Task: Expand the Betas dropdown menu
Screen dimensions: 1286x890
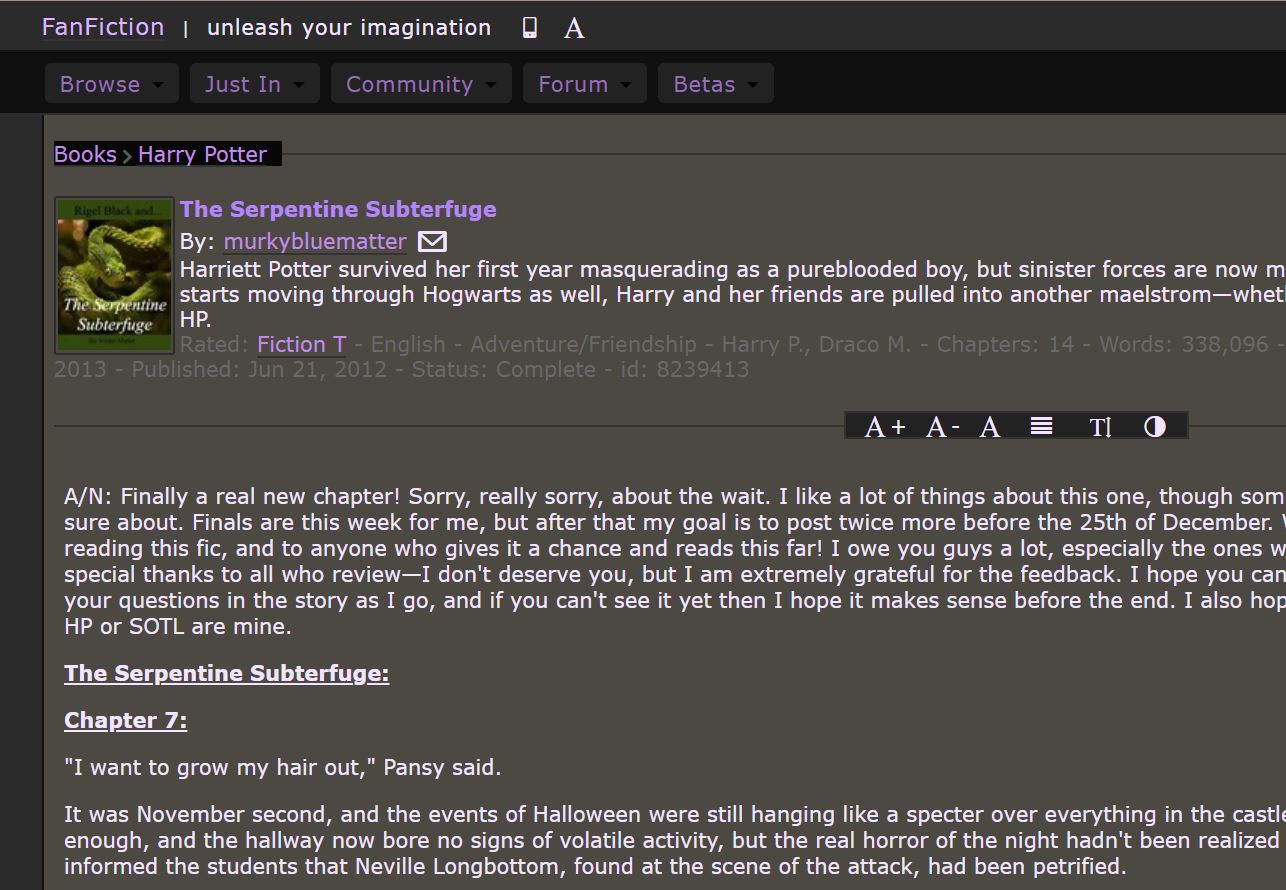Action: click(x=716, y=84)
